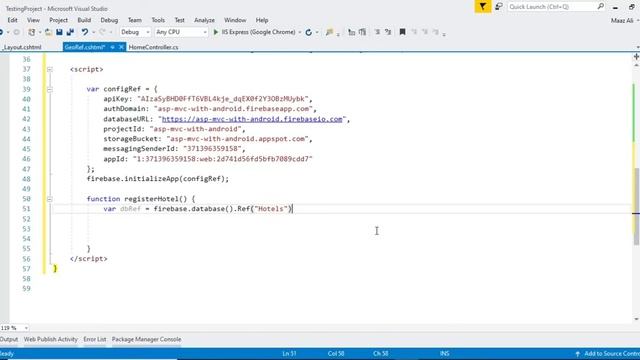Click the Navigate Forward toolbar icon
Viewport: 640px width, 360px height.
point(16,32)
